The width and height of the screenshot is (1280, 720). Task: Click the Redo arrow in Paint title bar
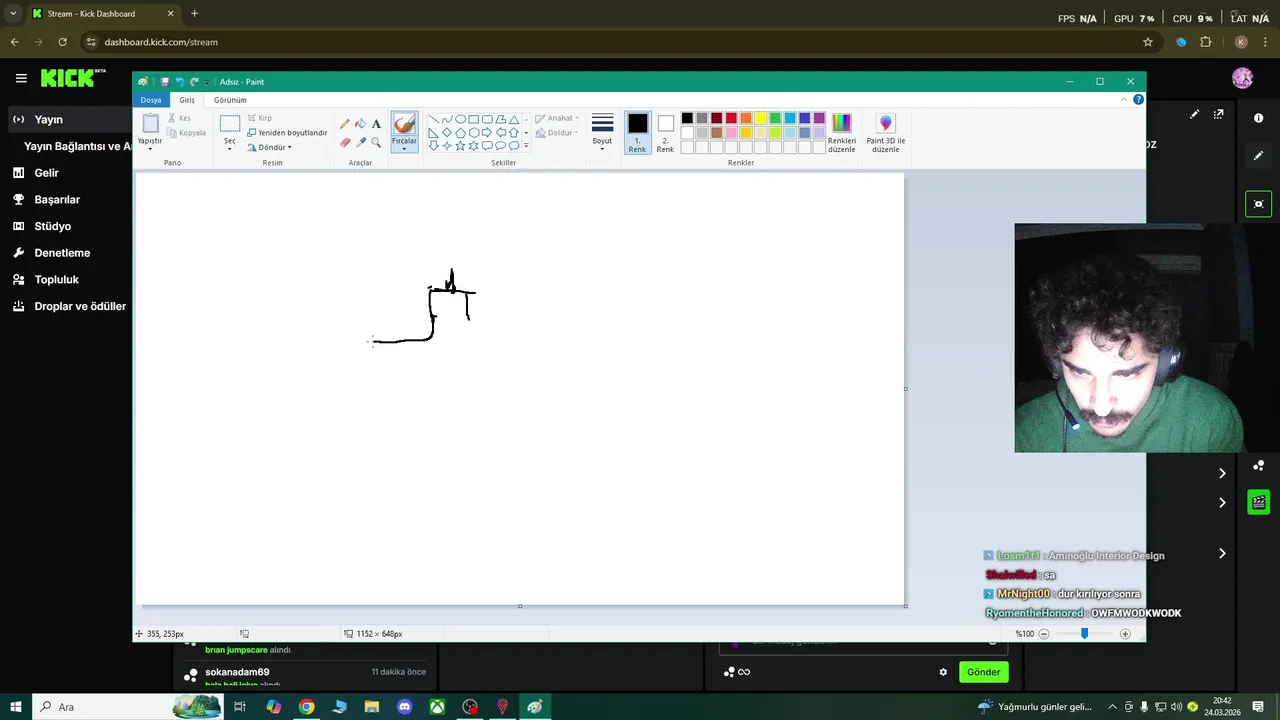click(x=194, y=82)
